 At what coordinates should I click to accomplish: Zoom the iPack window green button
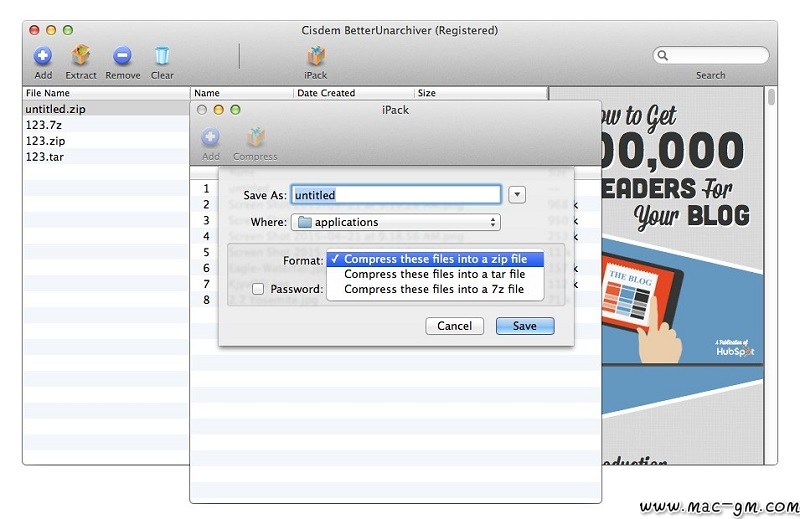[235, 110]
